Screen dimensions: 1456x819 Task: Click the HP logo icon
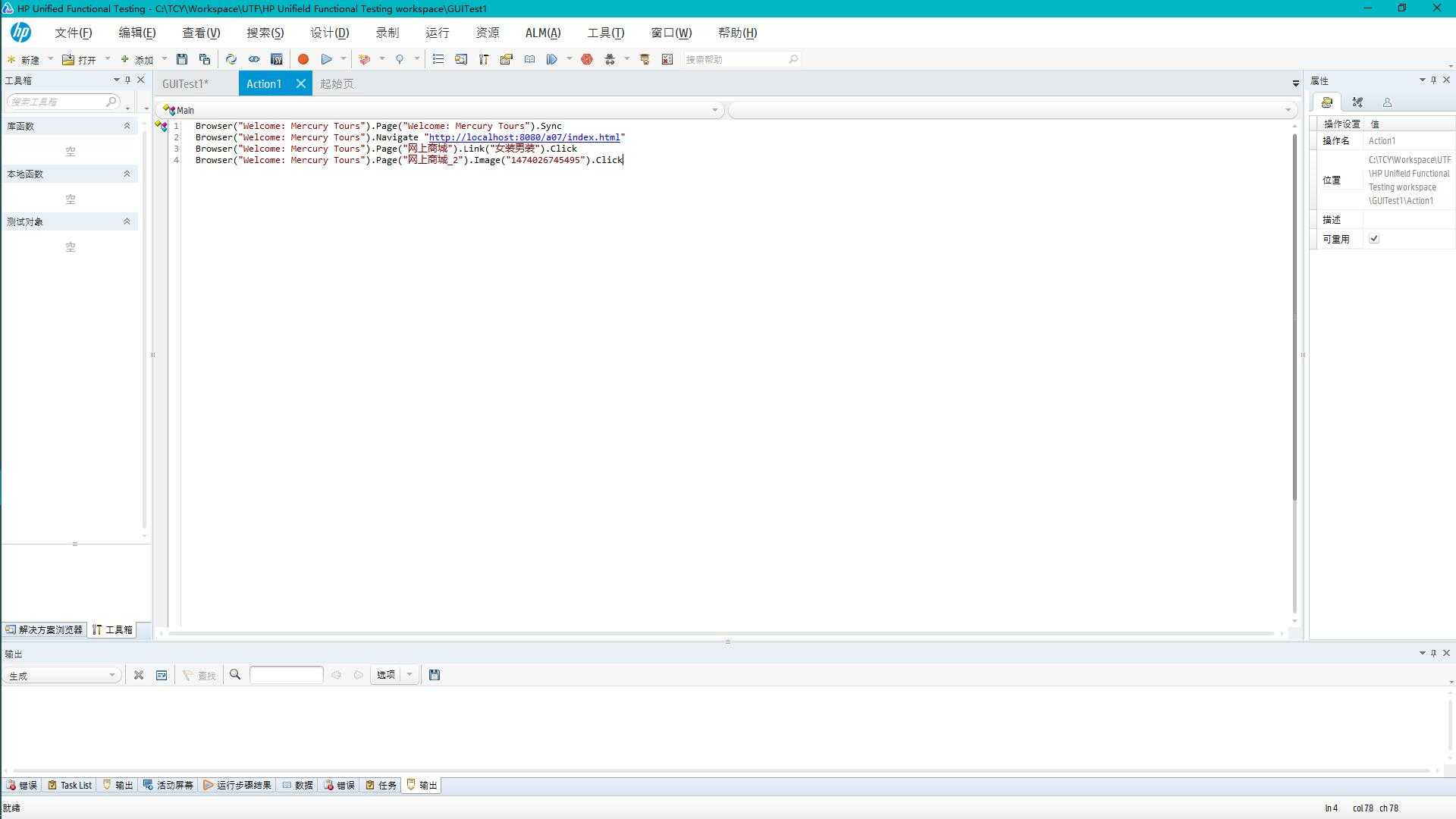20,32
